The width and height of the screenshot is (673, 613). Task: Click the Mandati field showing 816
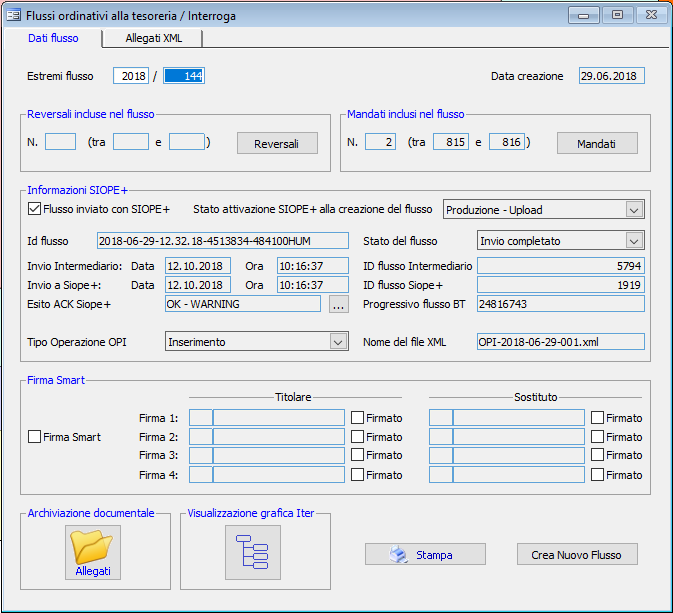point(507,142)
